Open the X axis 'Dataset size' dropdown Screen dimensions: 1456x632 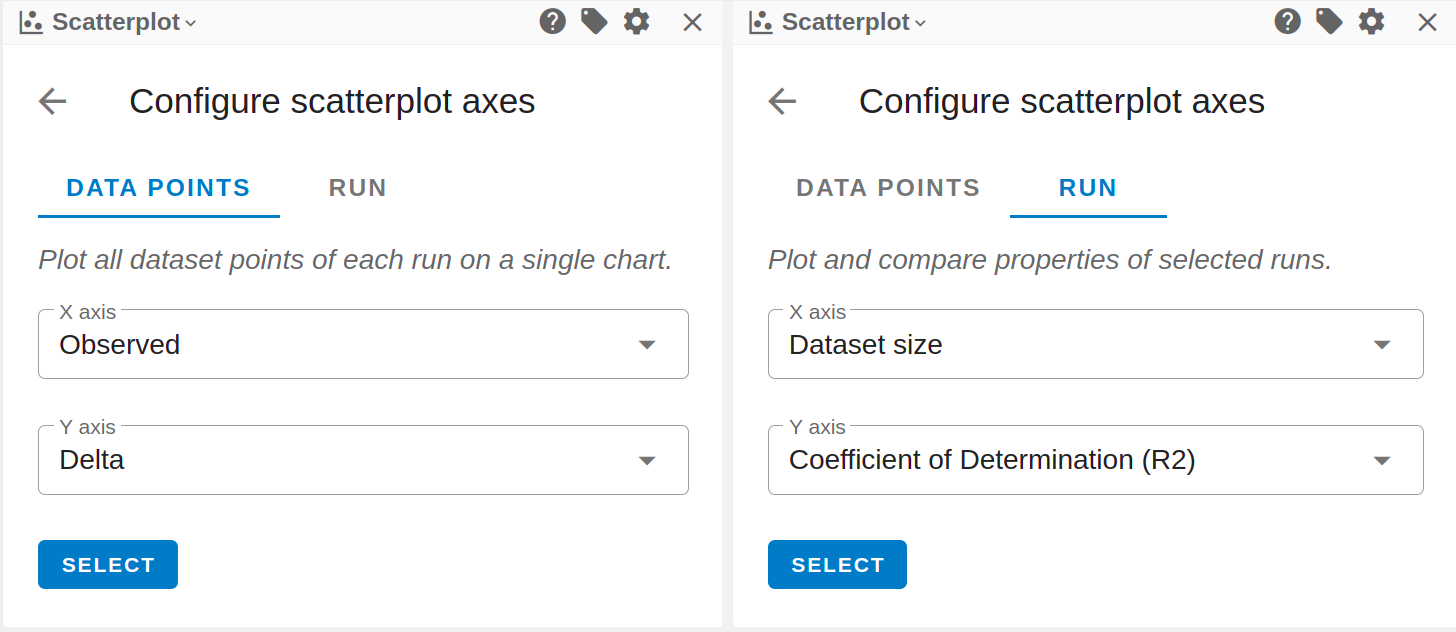(1095, 345)
